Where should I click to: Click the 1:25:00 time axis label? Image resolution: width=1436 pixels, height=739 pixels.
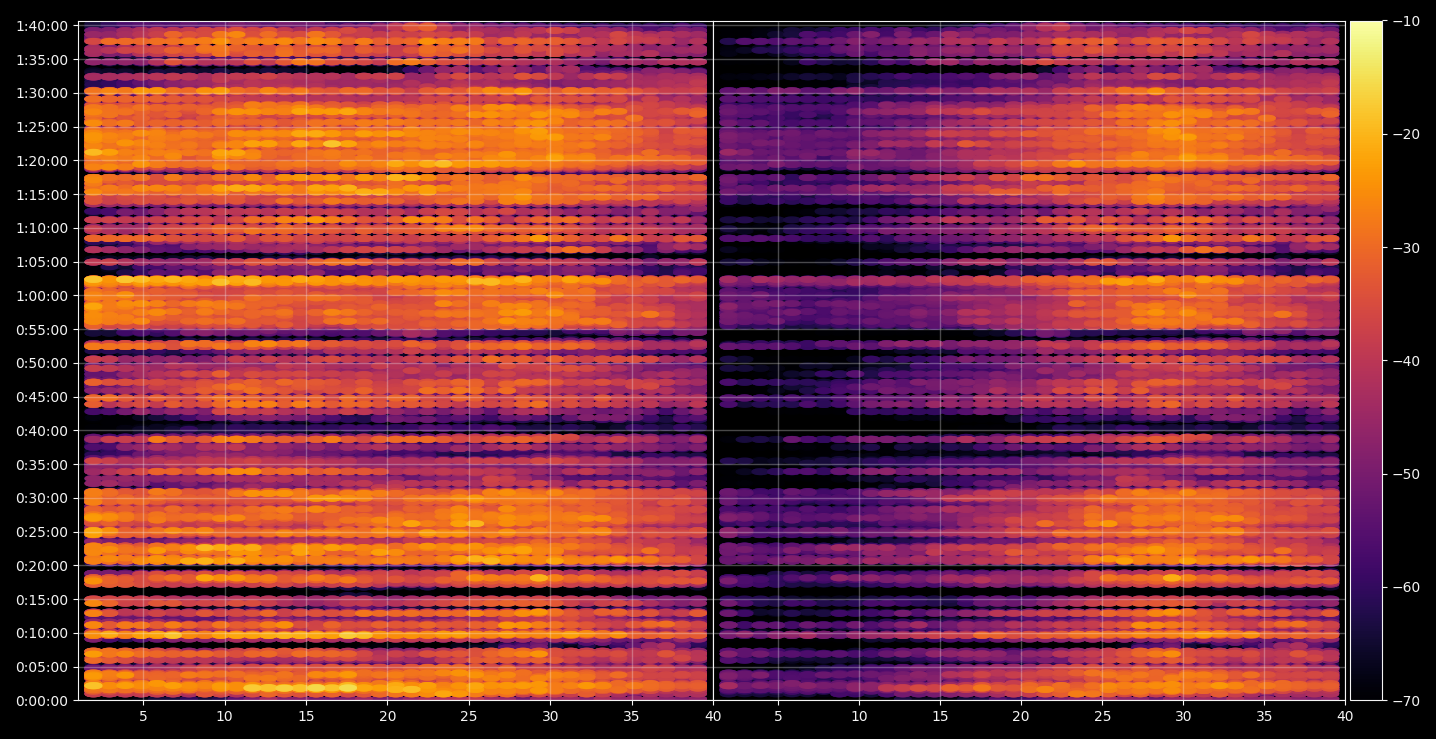pyautogui.click(x=43, y=127)
